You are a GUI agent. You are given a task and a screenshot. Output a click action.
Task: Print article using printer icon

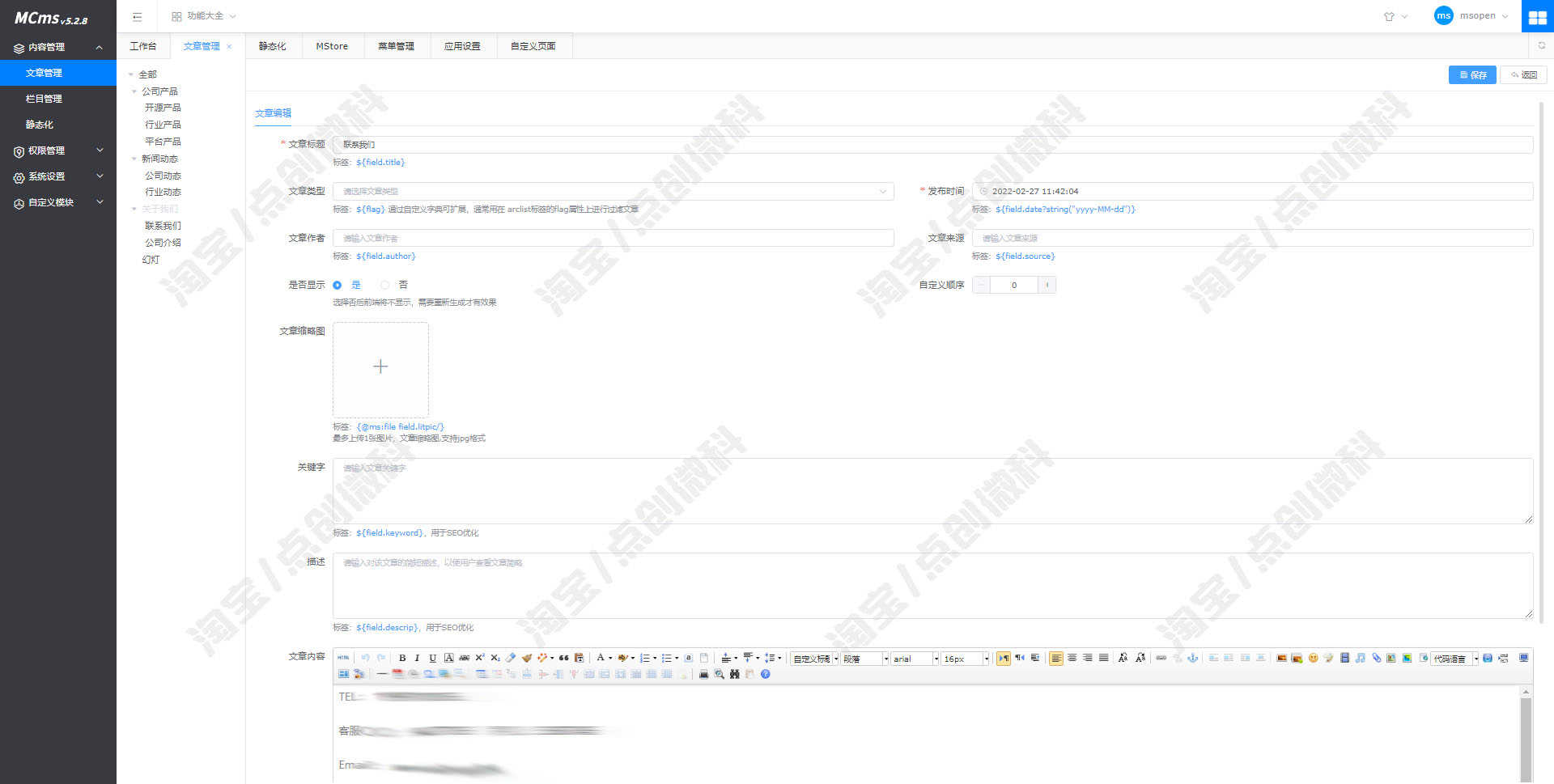click(703, 674)
